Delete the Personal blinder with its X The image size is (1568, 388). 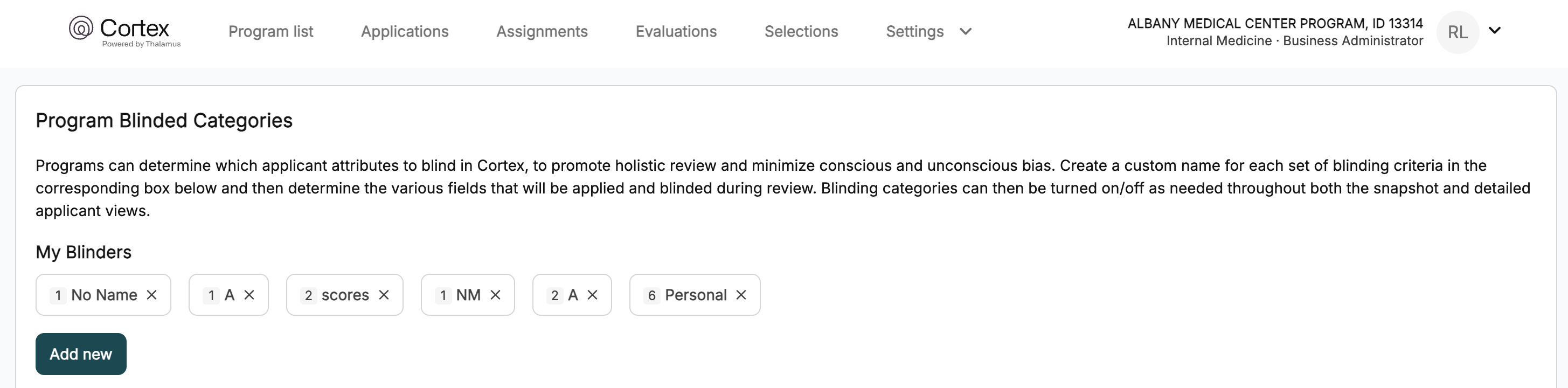[x=741, y=295]
